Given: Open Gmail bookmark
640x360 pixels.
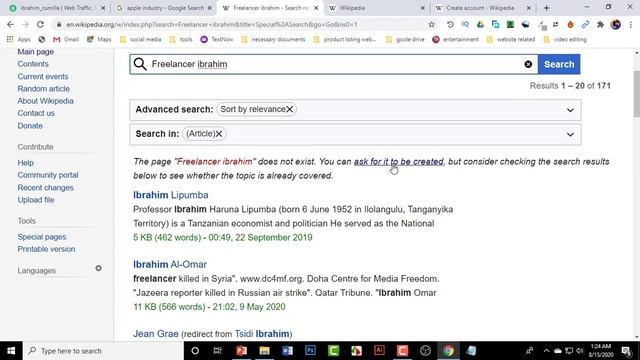Looking at the screenshot, I should coord(66,40).
